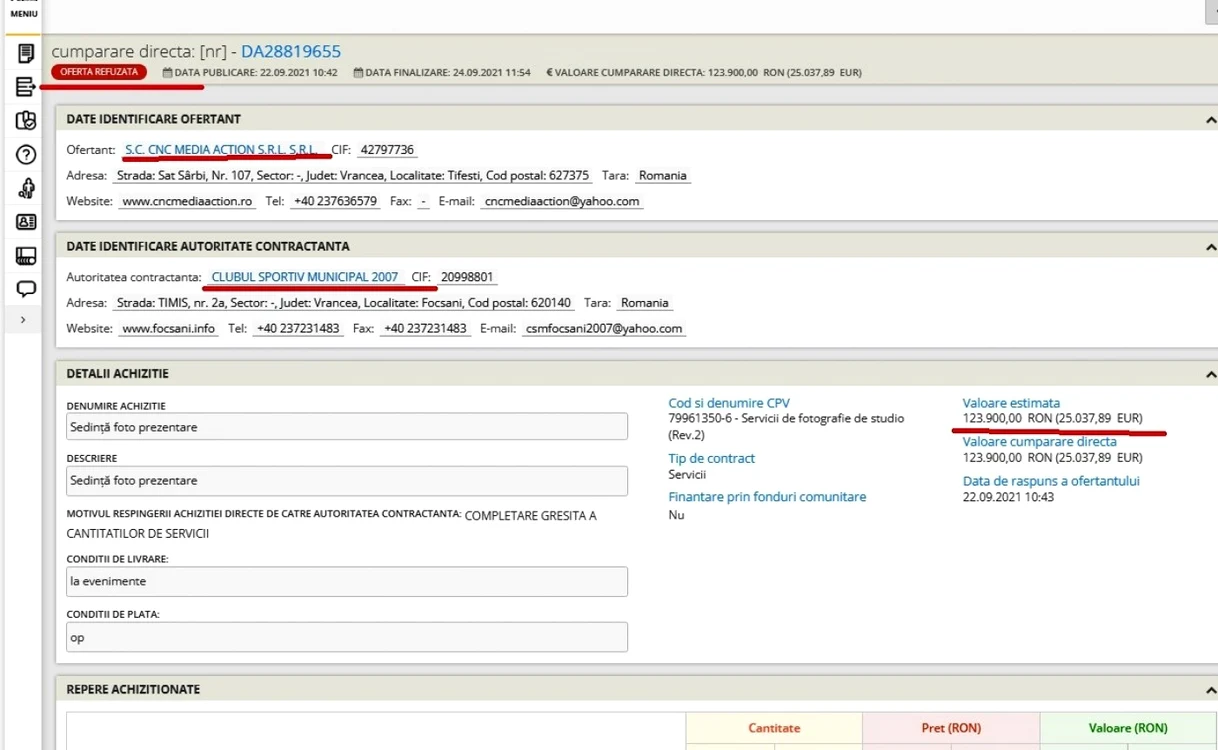This screenshot has width=1218, height=750.
Task: Open the MENIU menu at top left
Action: [x=24, y=12]
